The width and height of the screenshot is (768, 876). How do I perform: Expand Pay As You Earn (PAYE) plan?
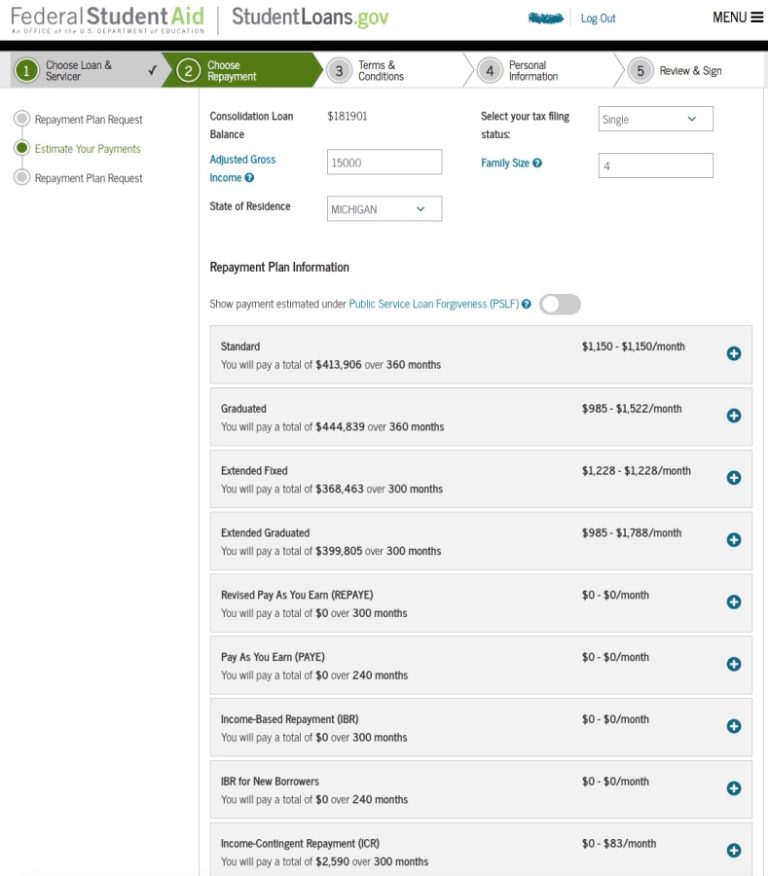[733, 664]
